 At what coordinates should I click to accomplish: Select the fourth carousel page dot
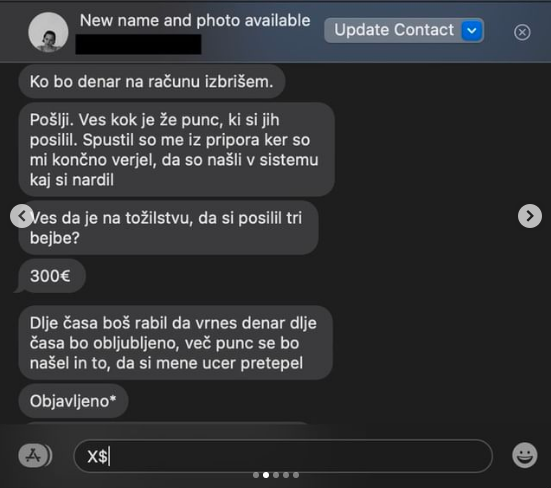pyautogui.click(x=286, y=475)
